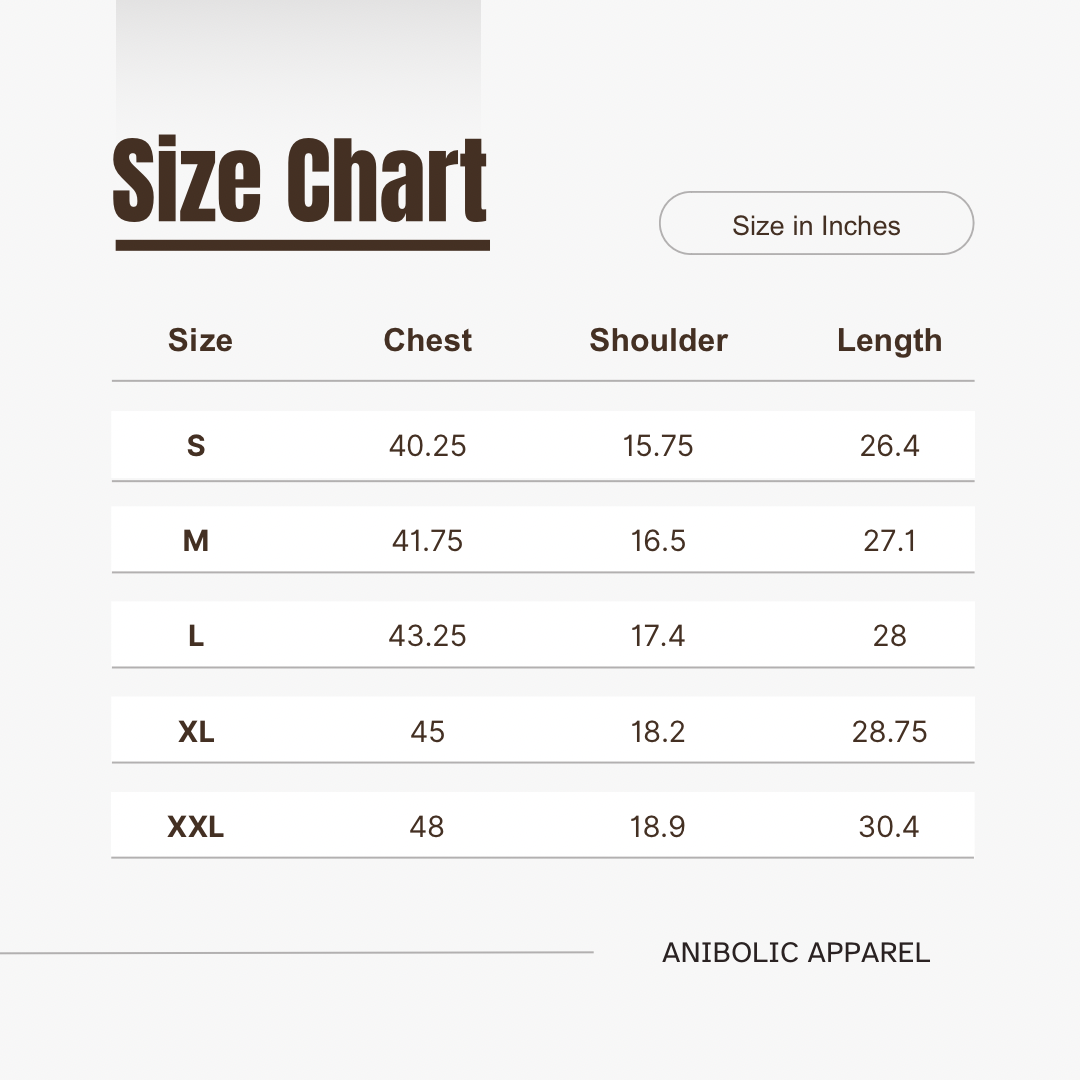Image resolution: width=1080 pixels, height=1080 pixels.
Task: Click the Size in Inches pill button
Action: [816, 223]
